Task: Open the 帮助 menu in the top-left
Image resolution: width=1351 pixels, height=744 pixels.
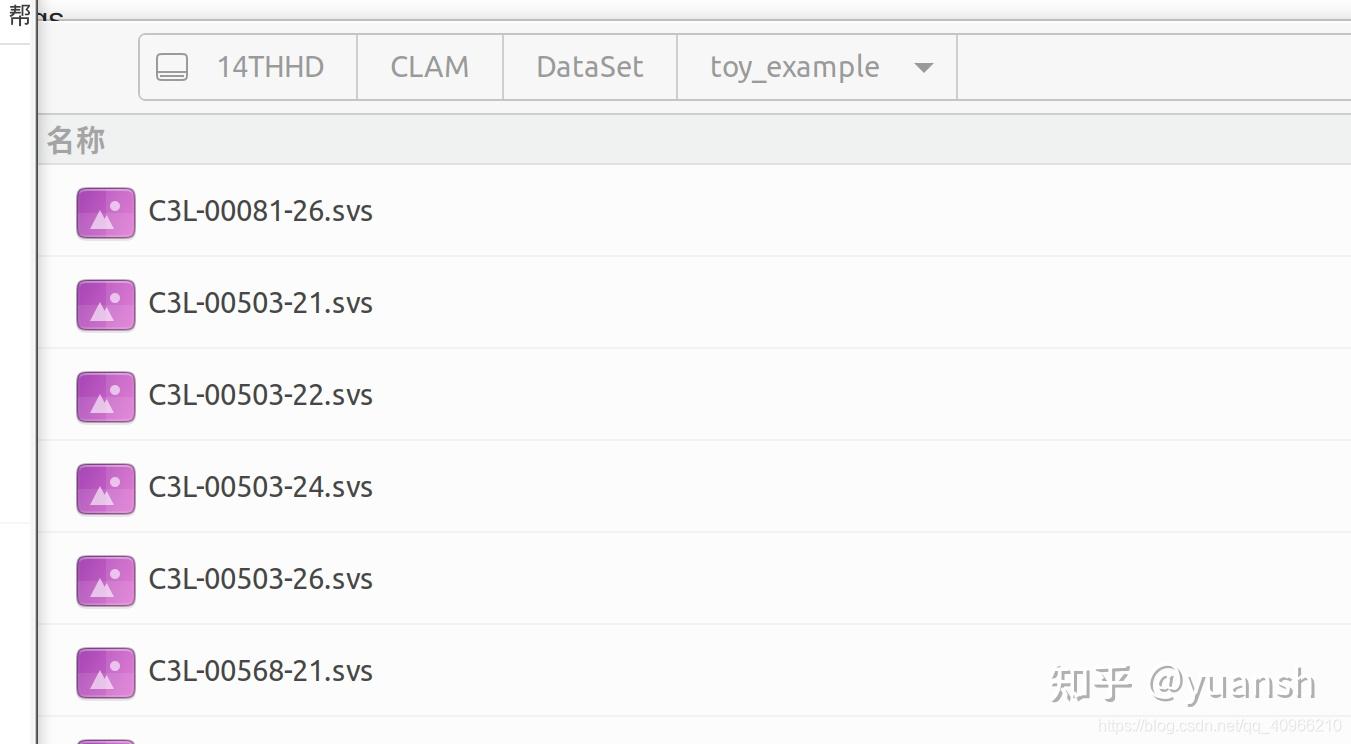Action: [22, 15]
